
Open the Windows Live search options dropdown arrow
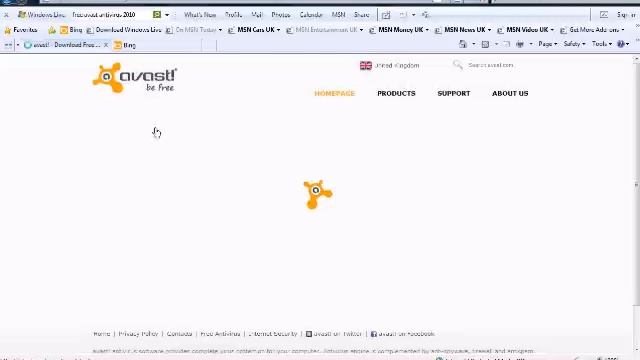click(x=167, y=15)
